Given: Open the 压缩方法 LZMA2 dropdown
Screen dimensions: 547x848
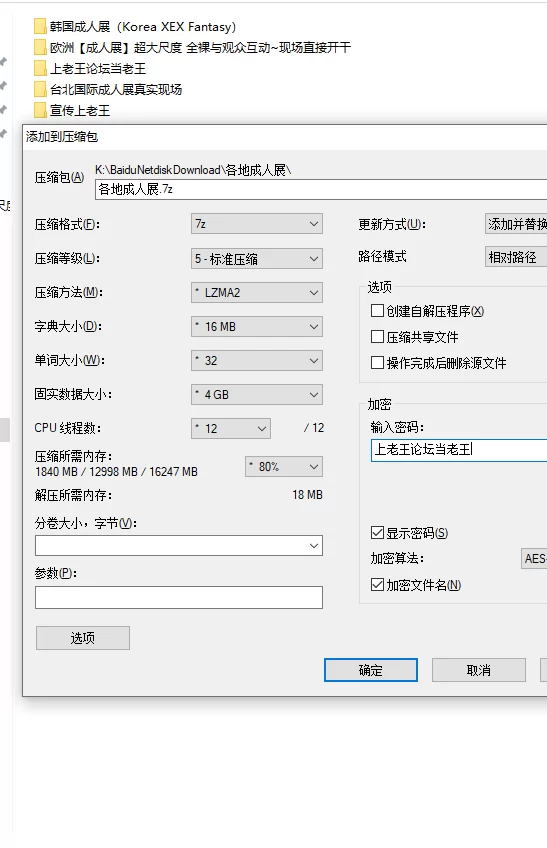Looking at the screenshot, I should (x=256, y=293).
